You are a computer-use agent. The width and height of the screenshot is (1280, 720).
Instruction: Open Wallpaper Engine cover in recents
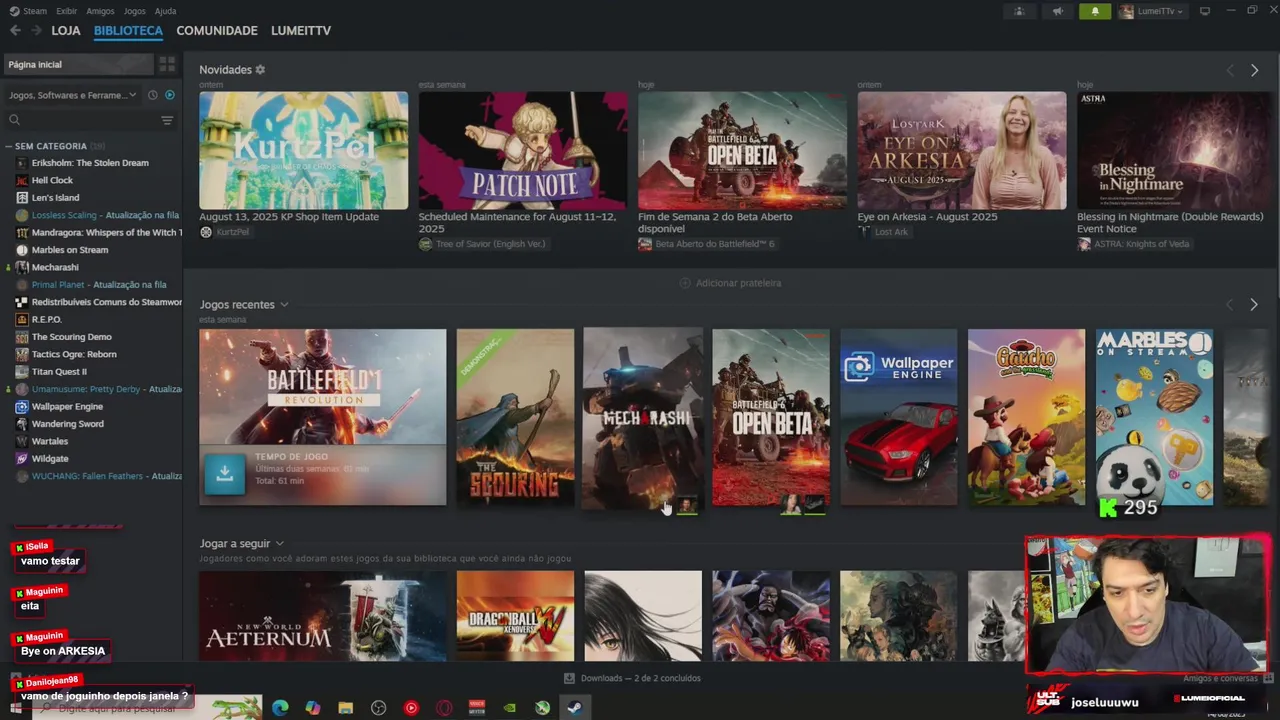coord(898,417)
